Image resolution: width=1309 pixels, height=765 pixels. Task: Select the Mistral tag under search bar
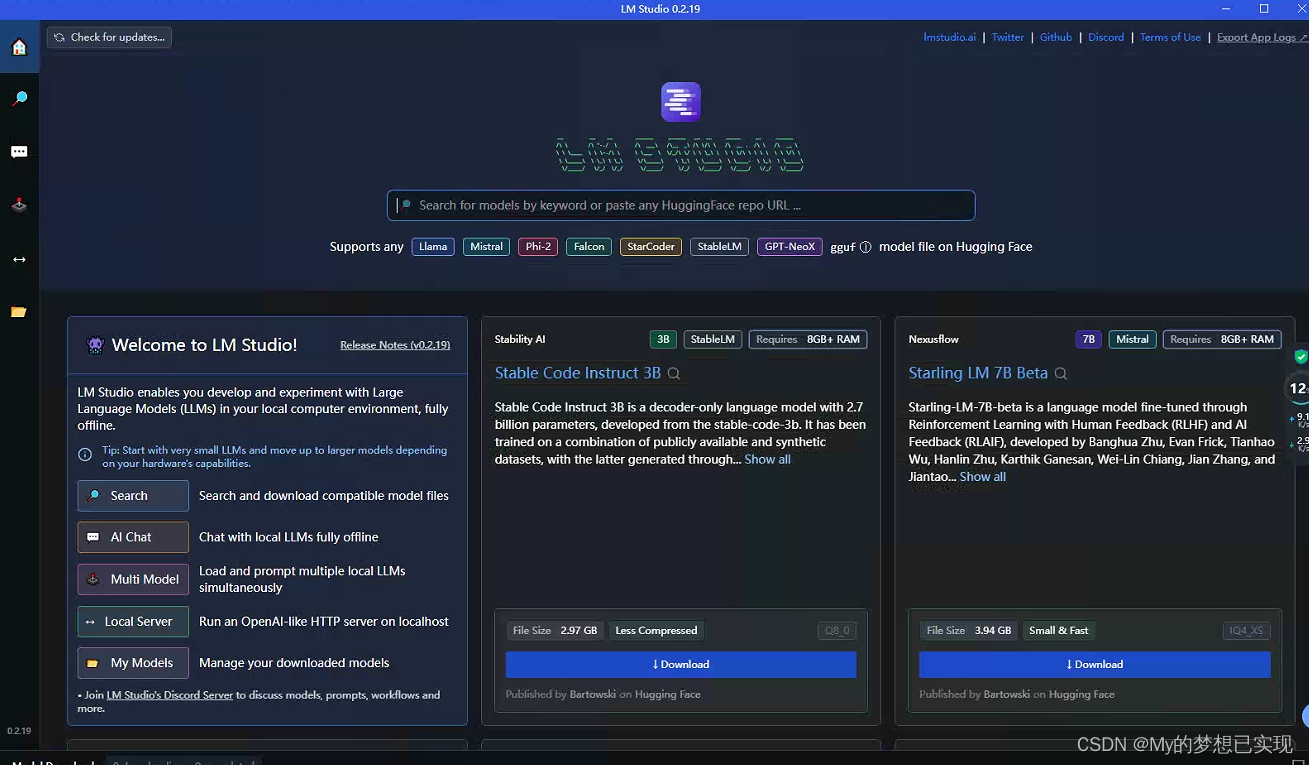(487, 247)
